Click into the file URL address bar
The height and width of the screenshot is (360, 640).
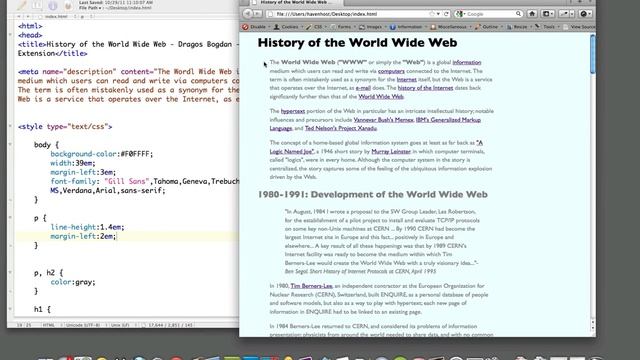351,14
